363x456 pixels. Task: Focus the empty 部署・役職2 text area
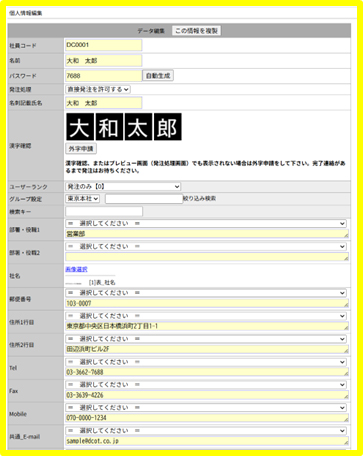207,257
